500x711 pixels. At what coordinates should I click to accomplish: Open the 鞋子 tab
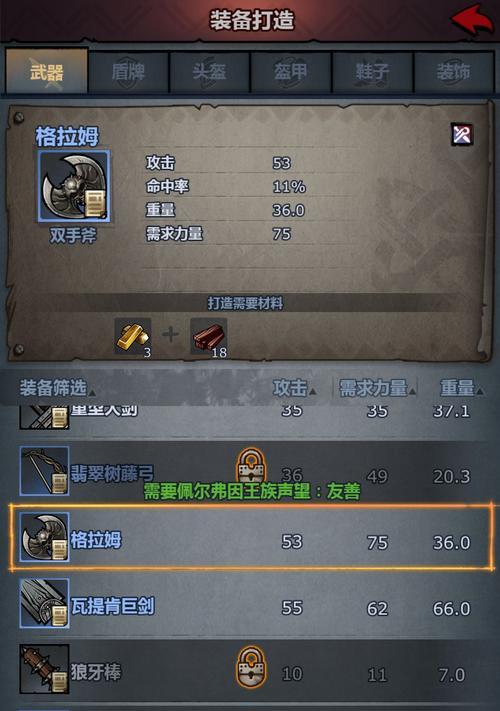tap(372, 72)
